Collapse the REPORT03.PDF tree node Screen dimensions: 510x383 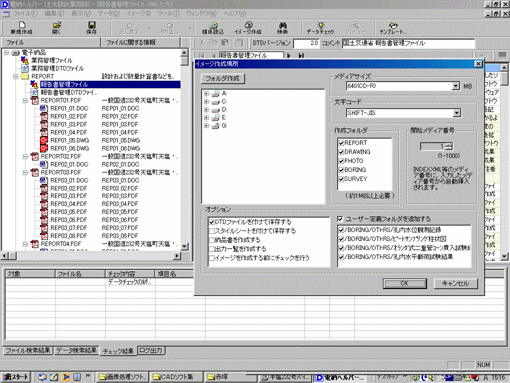(25, 172)
